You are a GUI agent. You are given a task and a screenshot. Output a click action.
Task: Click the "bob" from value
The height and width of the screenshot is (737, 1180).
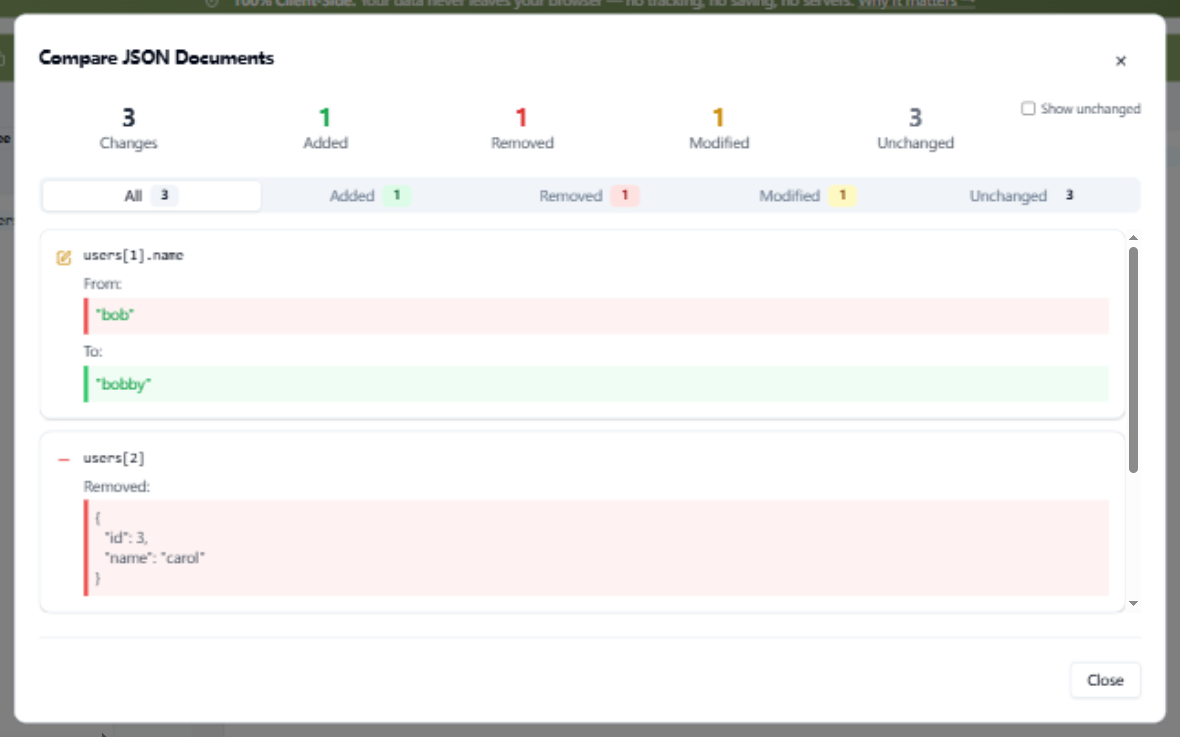[114, 315]
